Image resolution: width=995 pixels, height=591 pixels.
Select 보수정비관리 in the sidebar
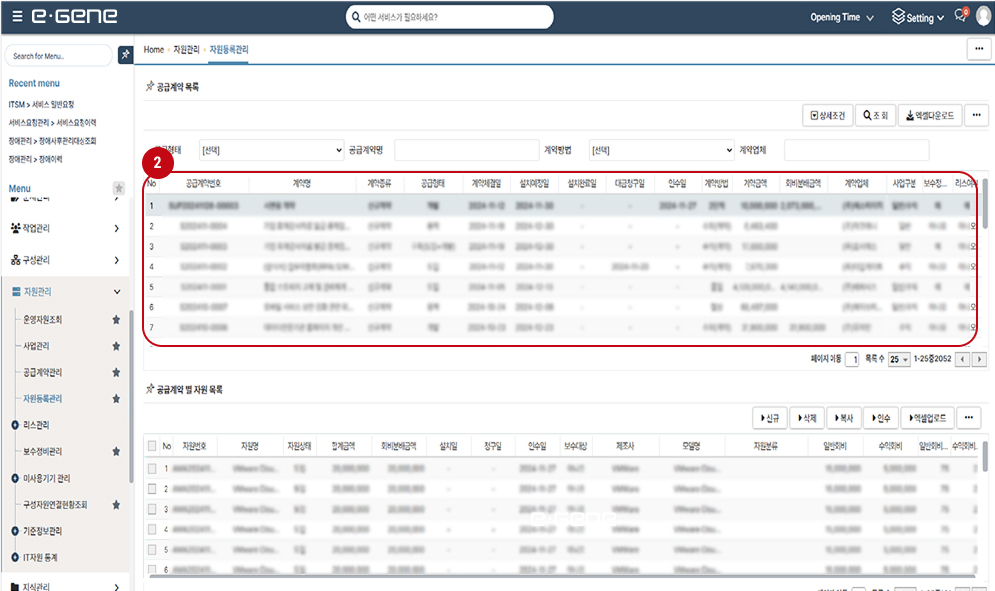tap(42, 451)
